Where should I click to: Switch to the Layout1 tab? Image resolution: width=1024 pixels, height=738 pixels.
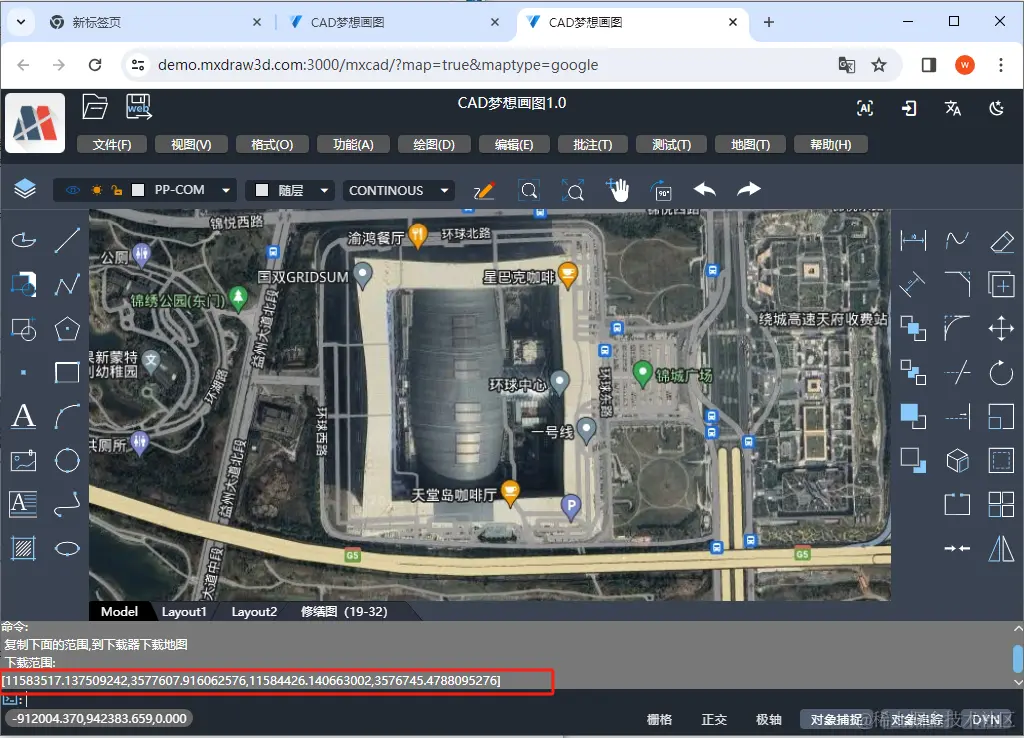tap(184, 611)
